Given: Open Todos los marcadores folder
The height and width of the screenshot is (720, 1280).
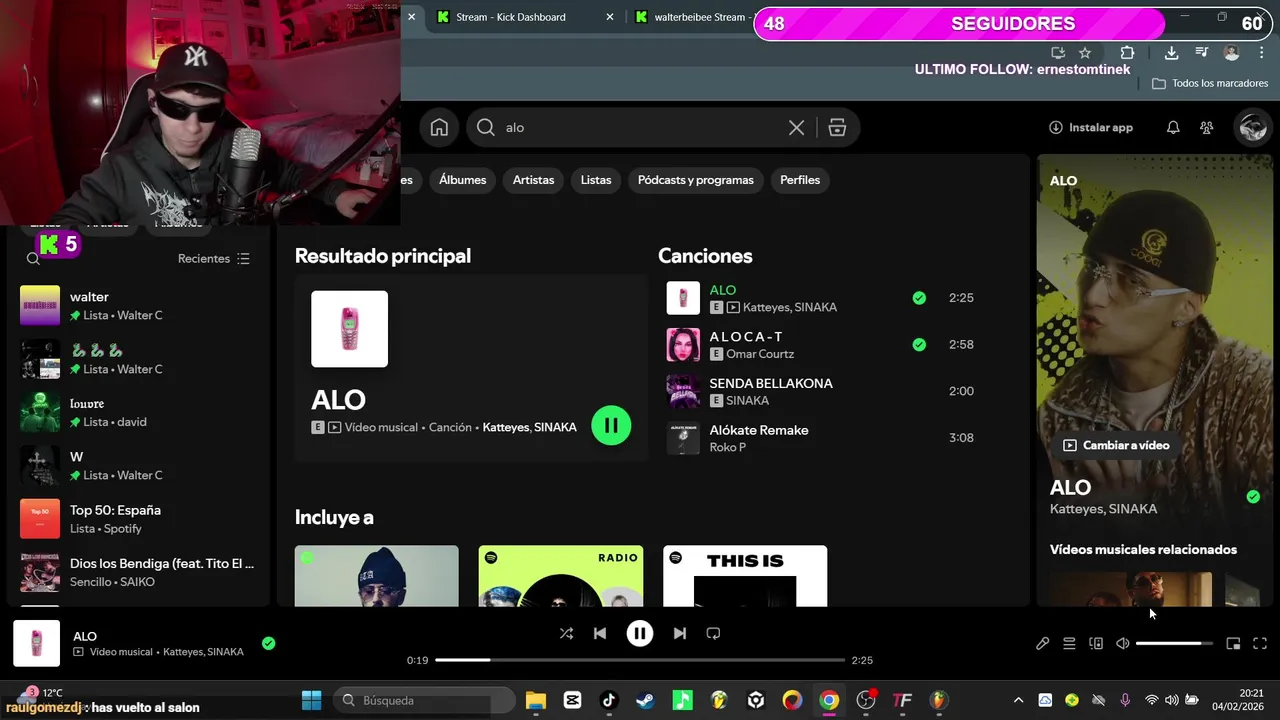Looking at the screenshot, I should click(1210, 83).
